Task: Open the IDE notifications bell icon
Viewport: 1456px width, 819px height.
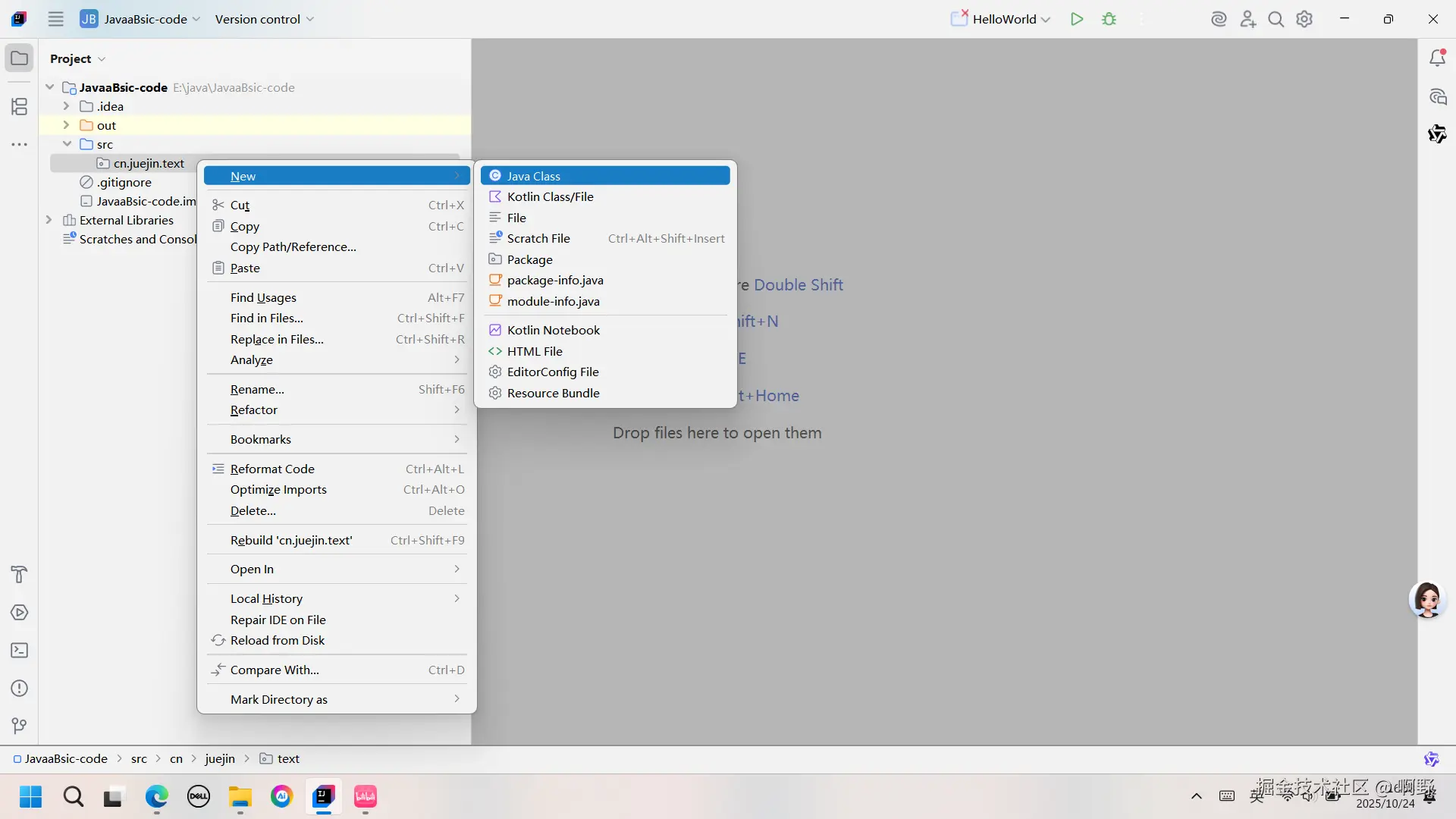Action: pos(1437,58)
